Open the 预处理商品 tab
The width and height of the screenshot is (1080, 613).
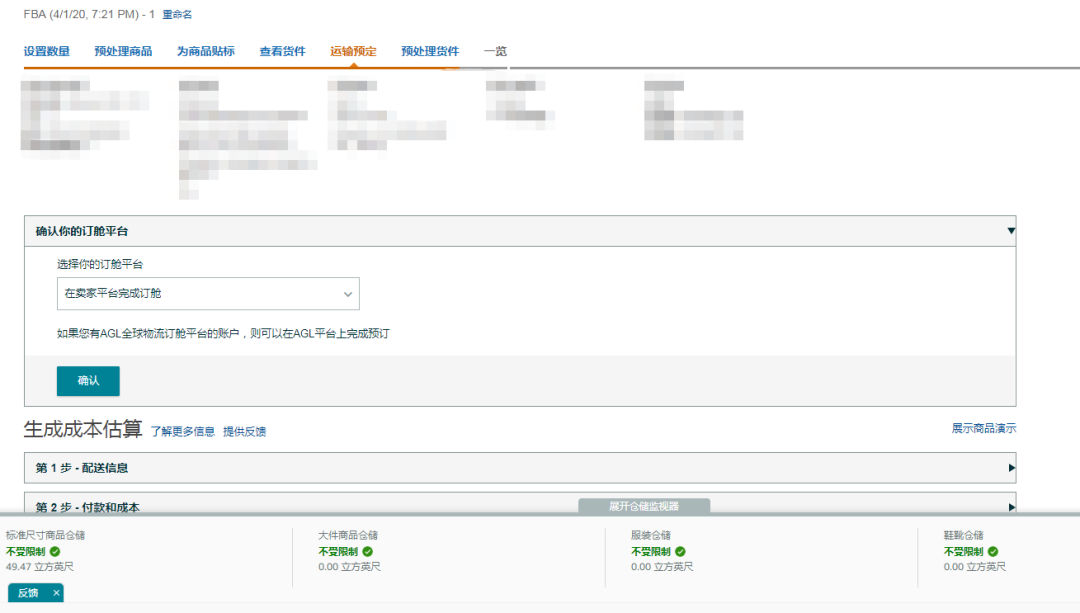[123, 51]
